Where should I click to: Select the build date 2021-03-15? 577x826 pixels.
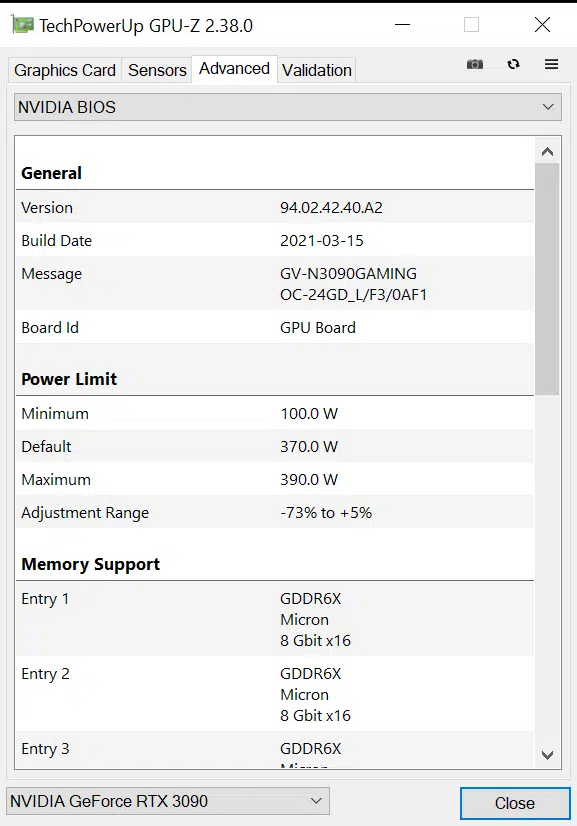tap(321, 241)
